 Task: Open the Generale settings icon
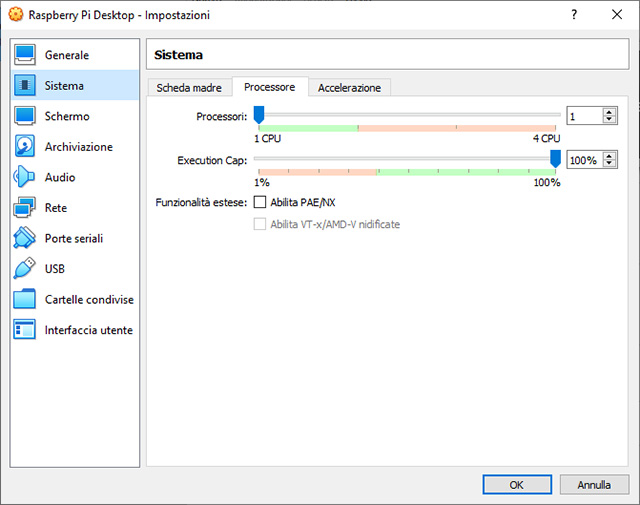tap(25, 55)
